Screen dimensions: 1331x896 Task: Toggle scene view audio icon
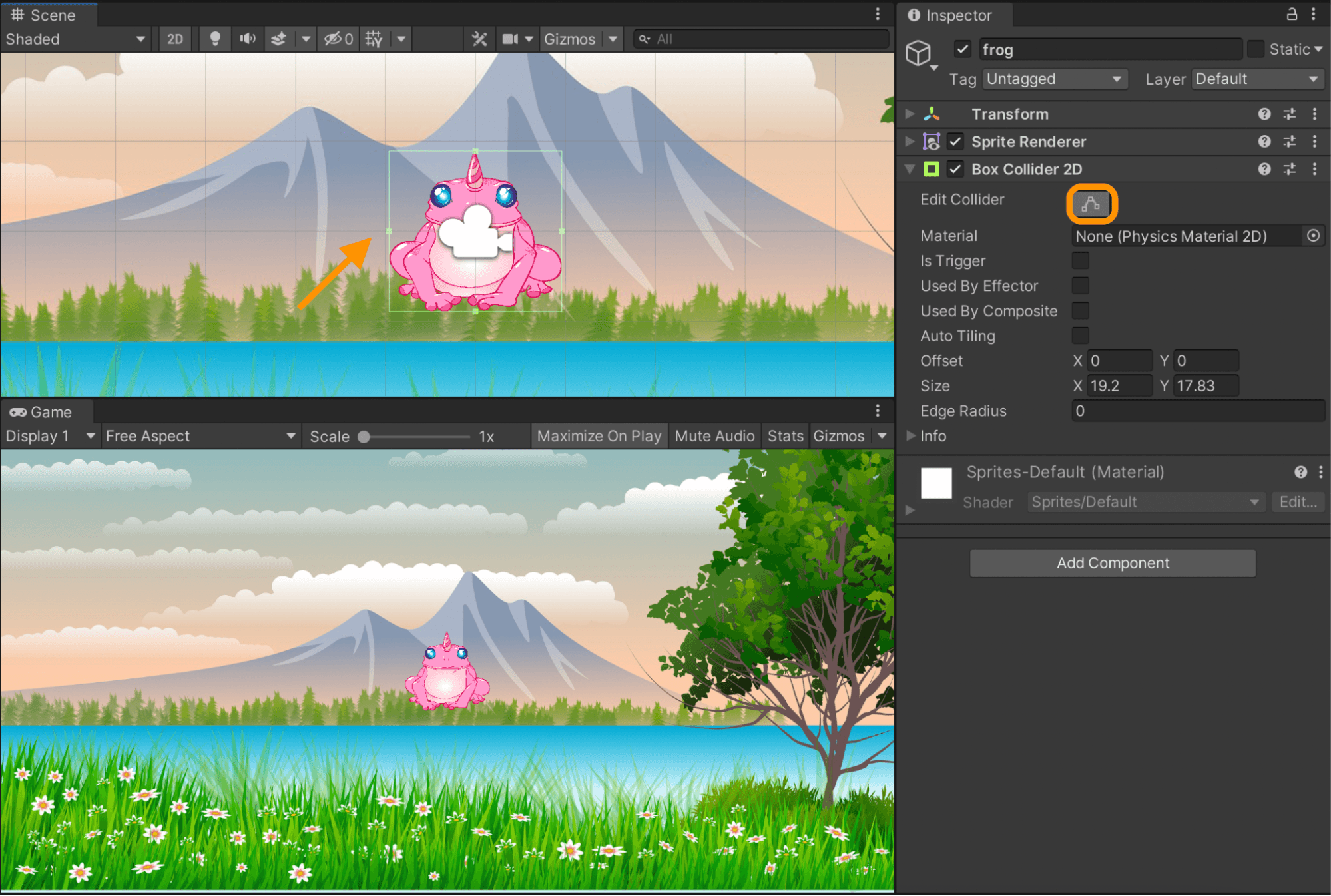(x=247, y=39)
